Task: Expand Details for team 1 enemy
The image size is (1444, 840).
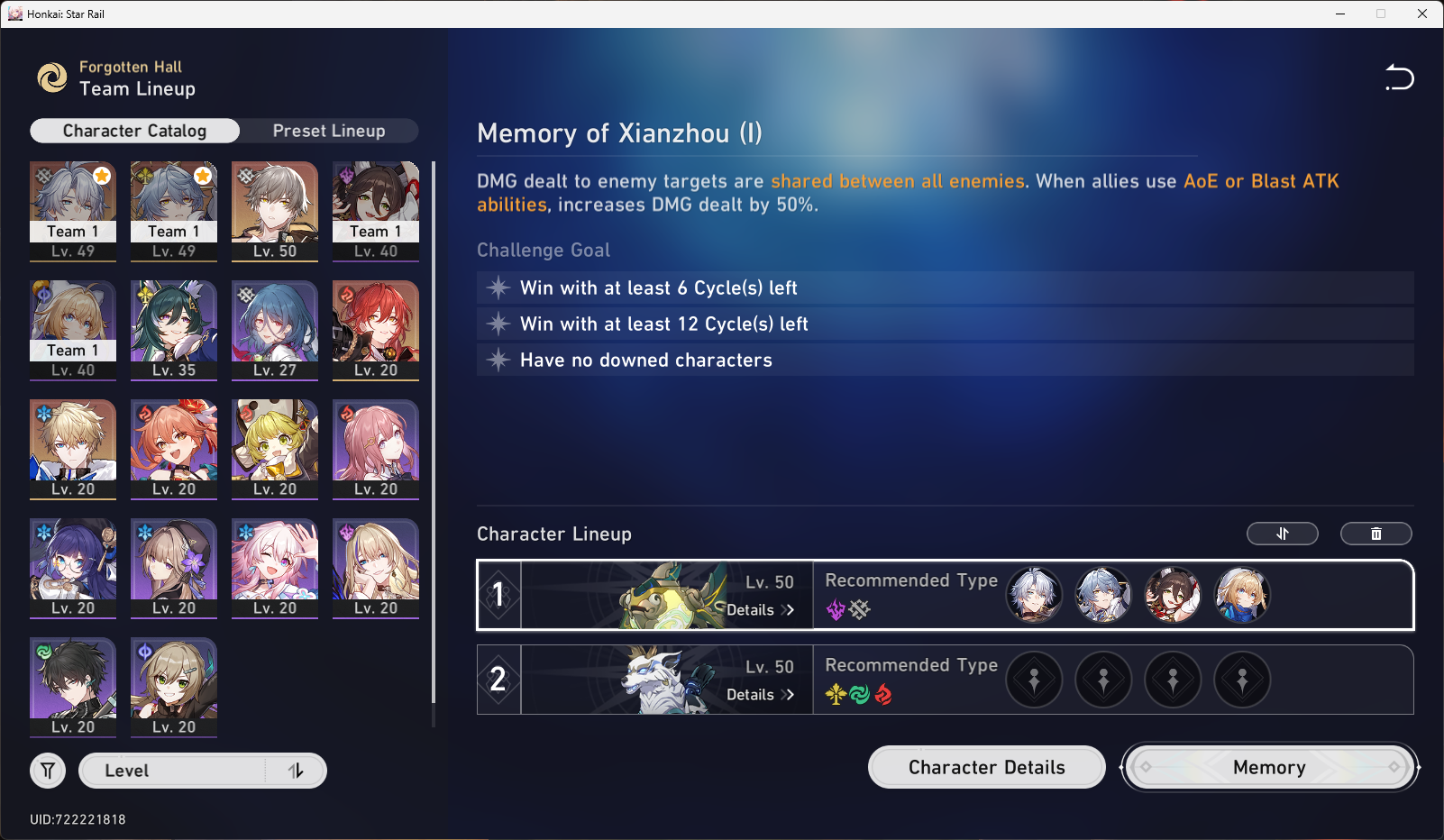Action: point(760,610)
